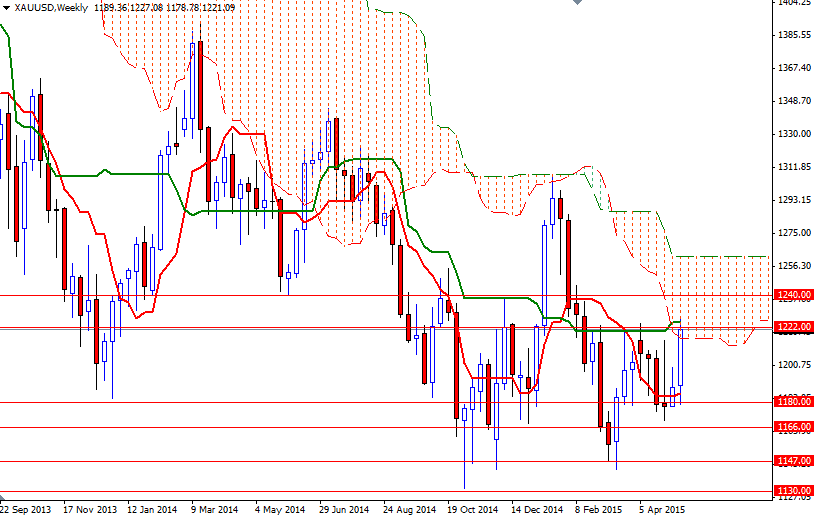Viewport: 814px width, 516px height.
Task: Click the 1367.40 price scale value
Action: coord(794,68)
